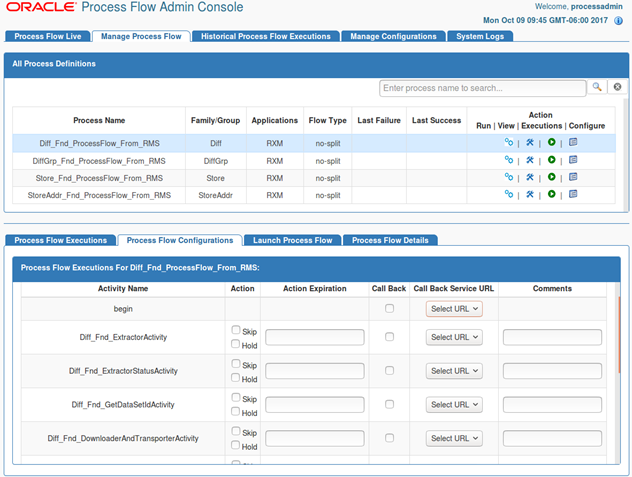
Task: Click Action Expiration field for Diff_Fnd_GetDataSetIdActivity
Action: click(315, 405)
